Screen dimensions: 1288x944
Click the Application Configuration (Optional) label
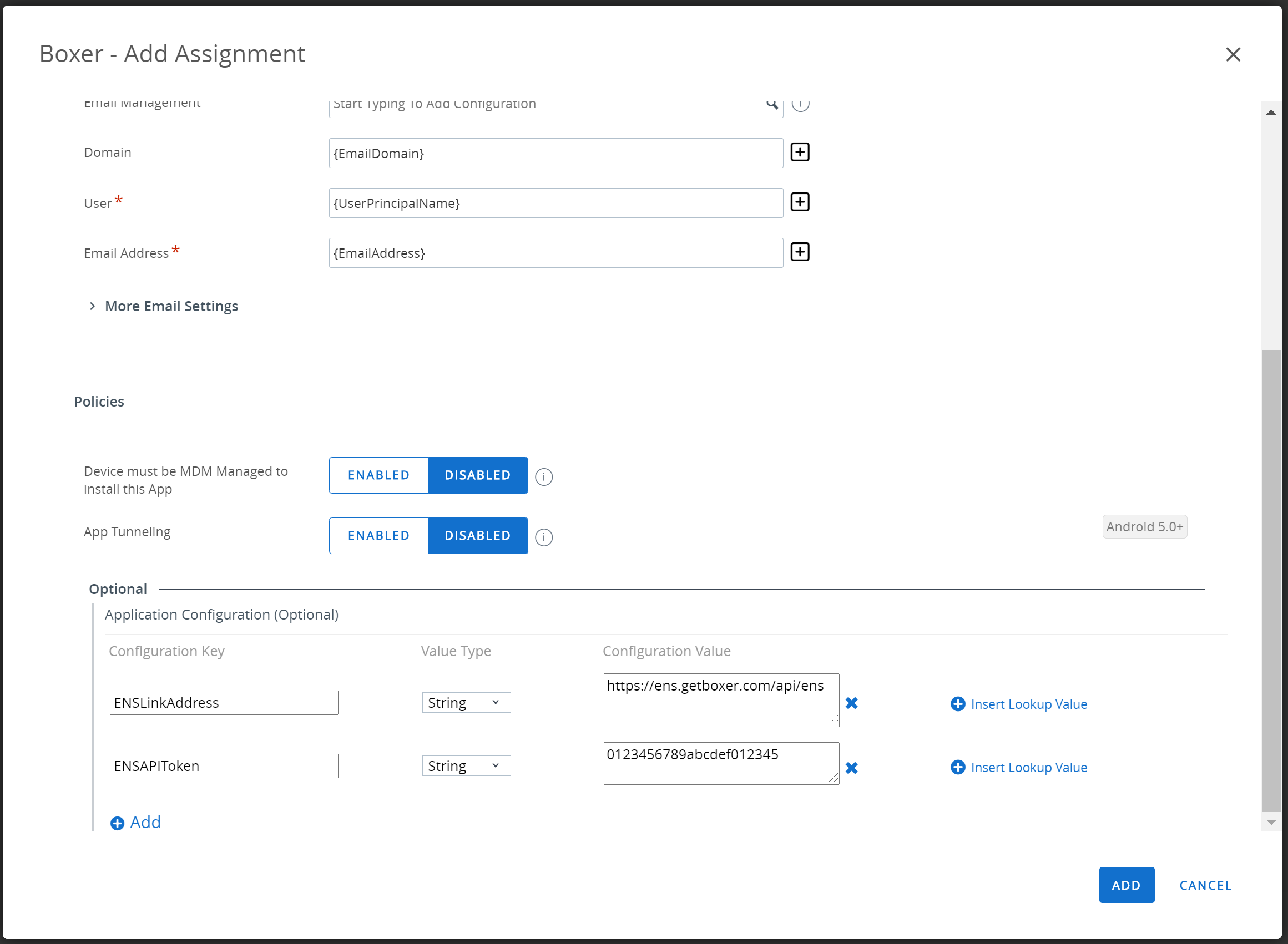click(222, 615)
